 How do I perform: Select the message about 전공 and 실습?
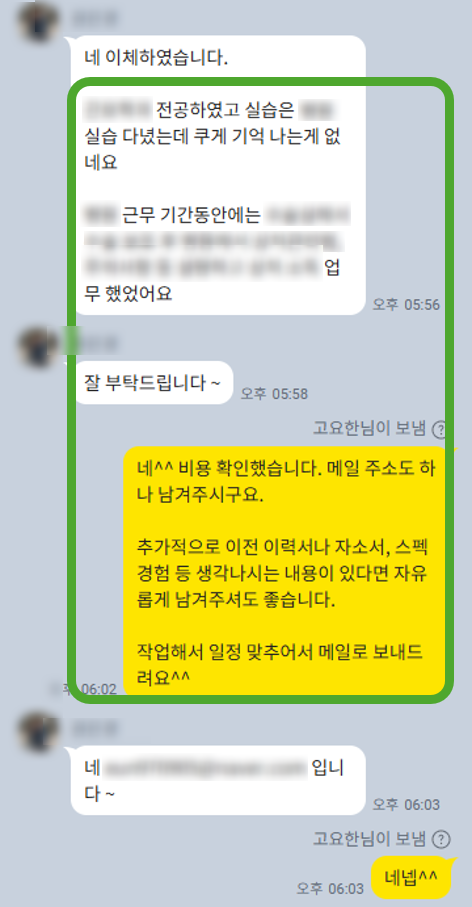click(220, 200)
